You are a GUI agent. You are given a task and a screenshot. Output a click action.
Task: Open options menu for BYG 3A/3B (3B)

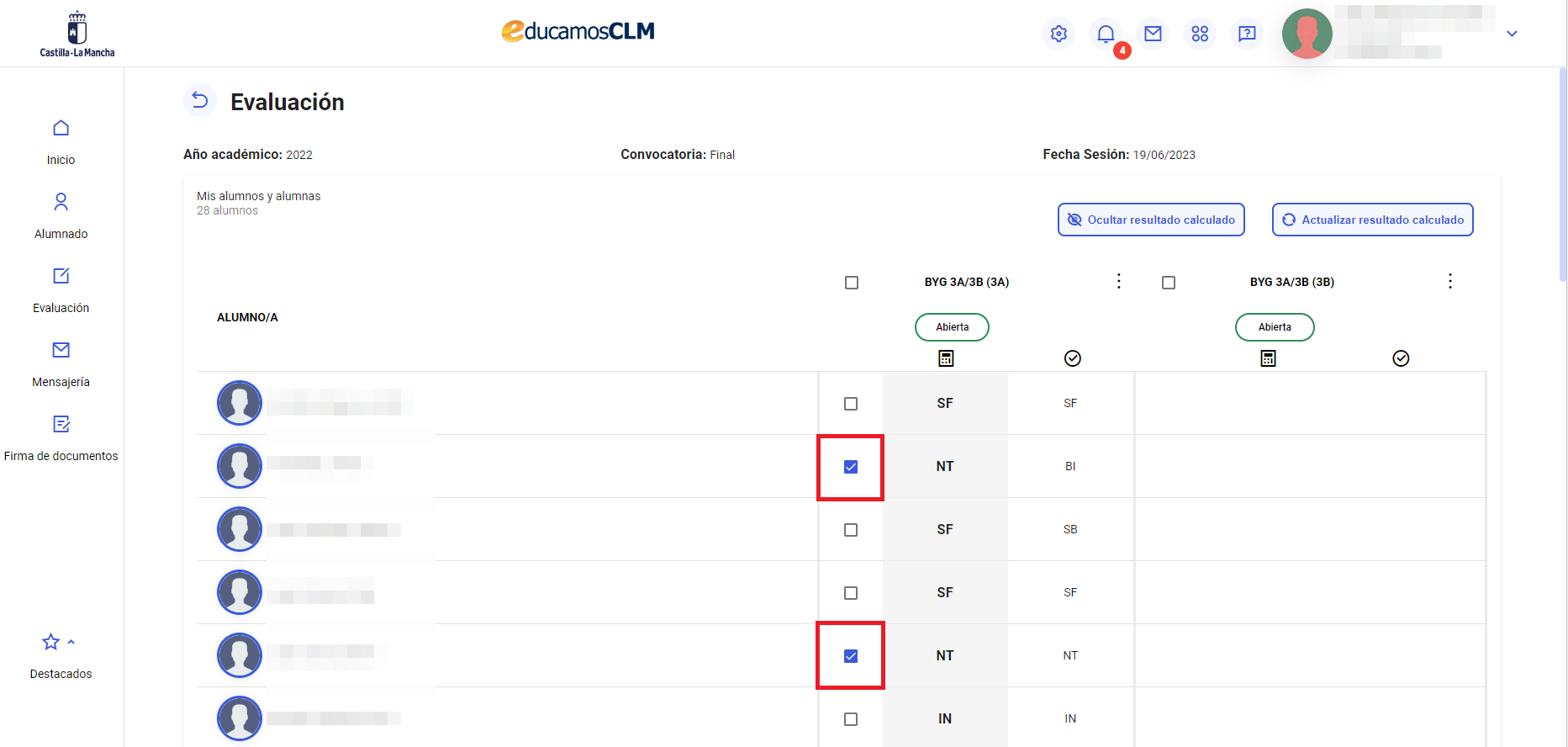[x=1449, y=281]
